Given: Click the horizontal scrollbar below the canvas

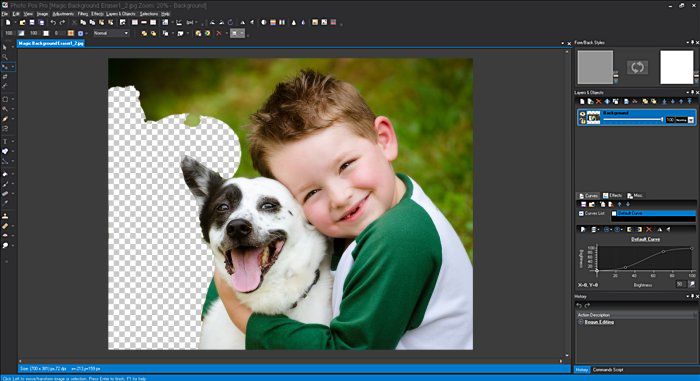Looking at the screenshot, I should pos(290,361).
